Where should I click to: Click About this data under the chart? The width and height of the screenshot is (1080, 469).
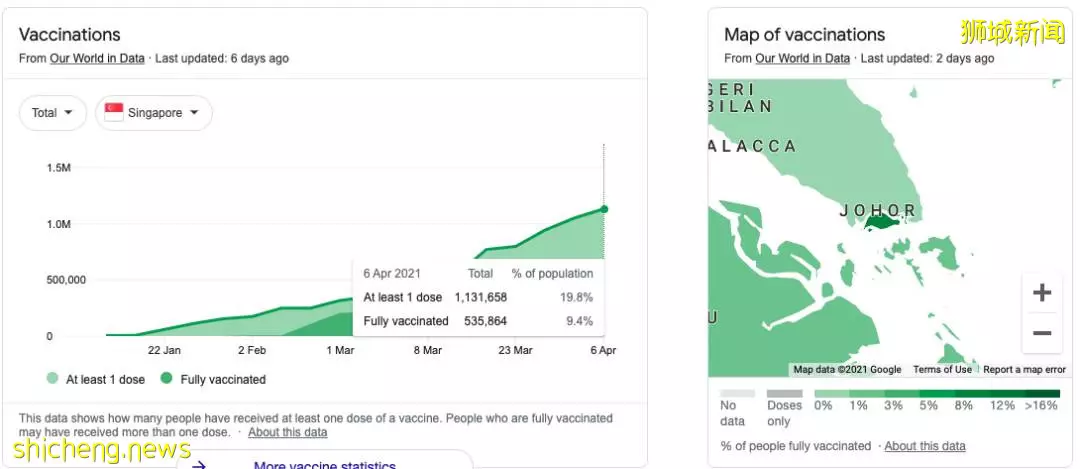pos(288,432)
